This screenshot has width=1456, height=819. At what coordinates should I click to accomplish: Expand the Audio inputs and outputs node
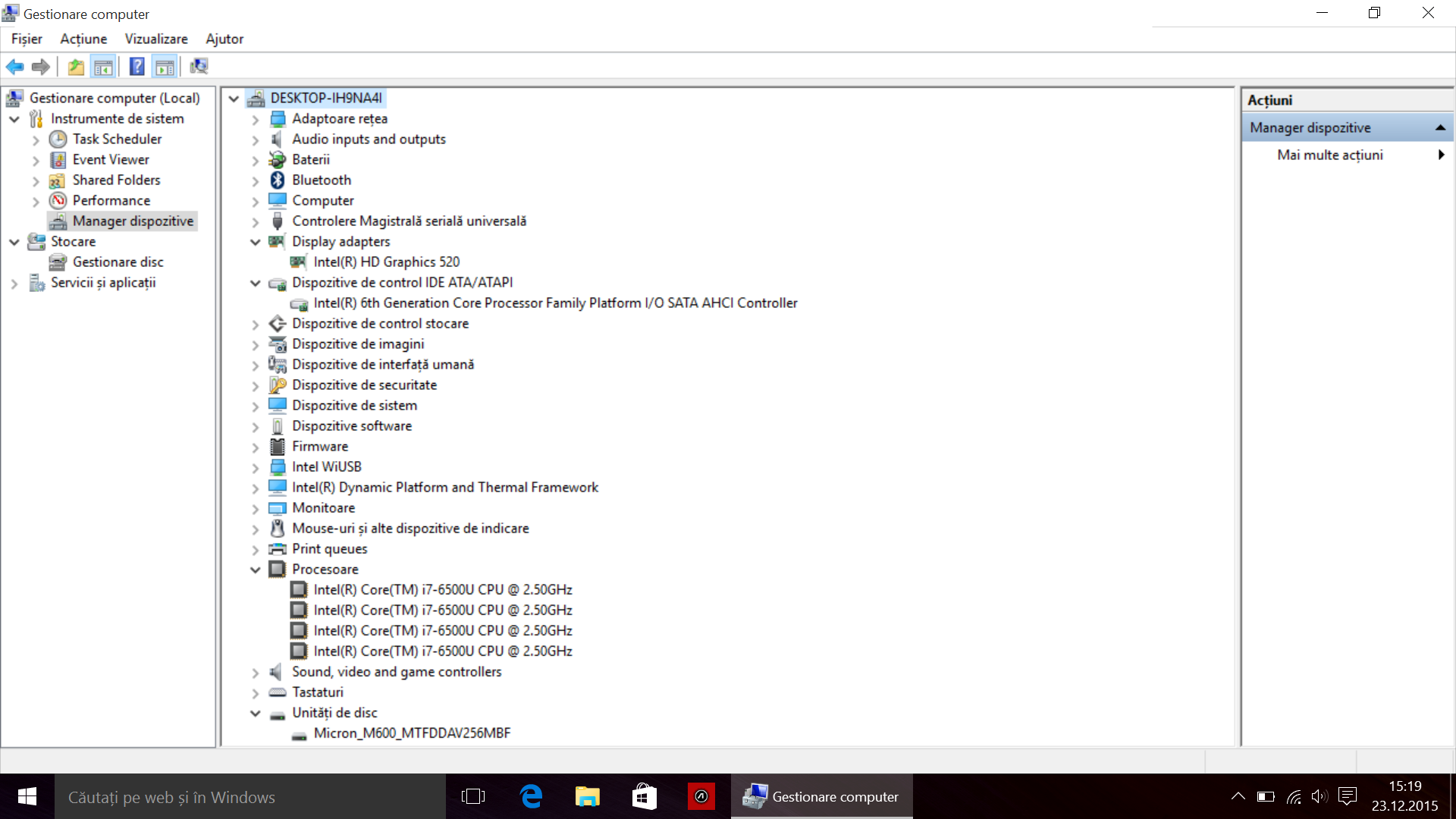(256, 140)
